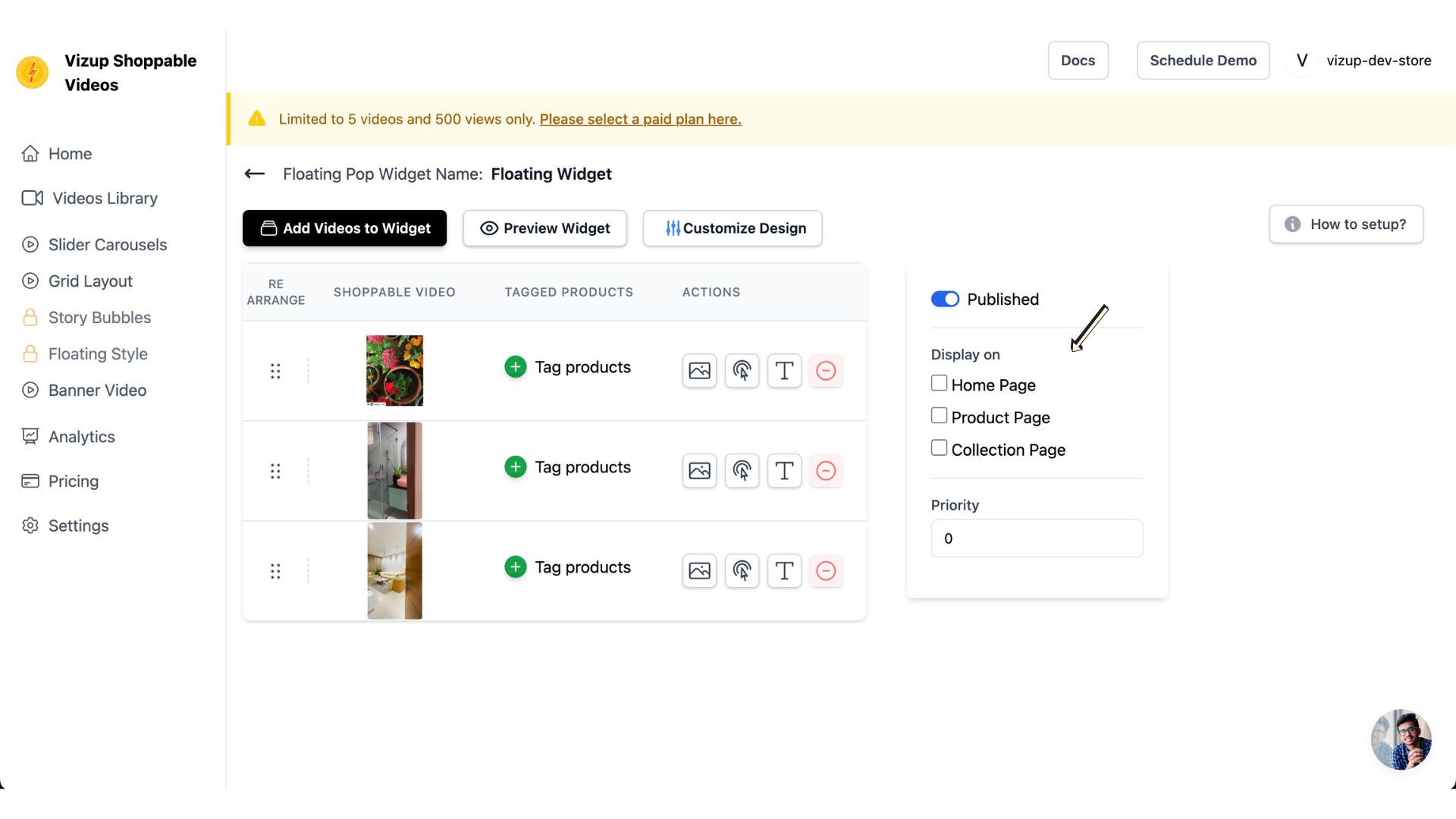Image resolution: width=1456 pixels, height=819 pixels.
Task: Follow the 'Please select a paid plan here' link
Action: click(x=640, y=119)
